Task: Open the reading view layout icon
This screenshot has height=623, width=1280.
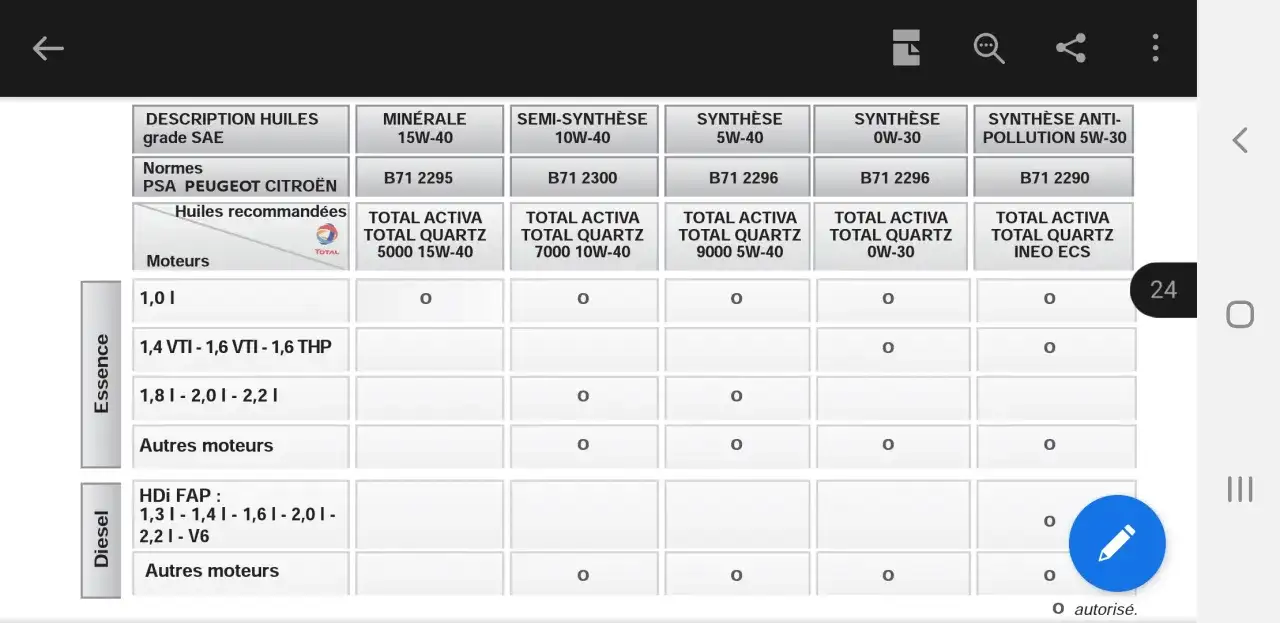Action: click(906, 48)
